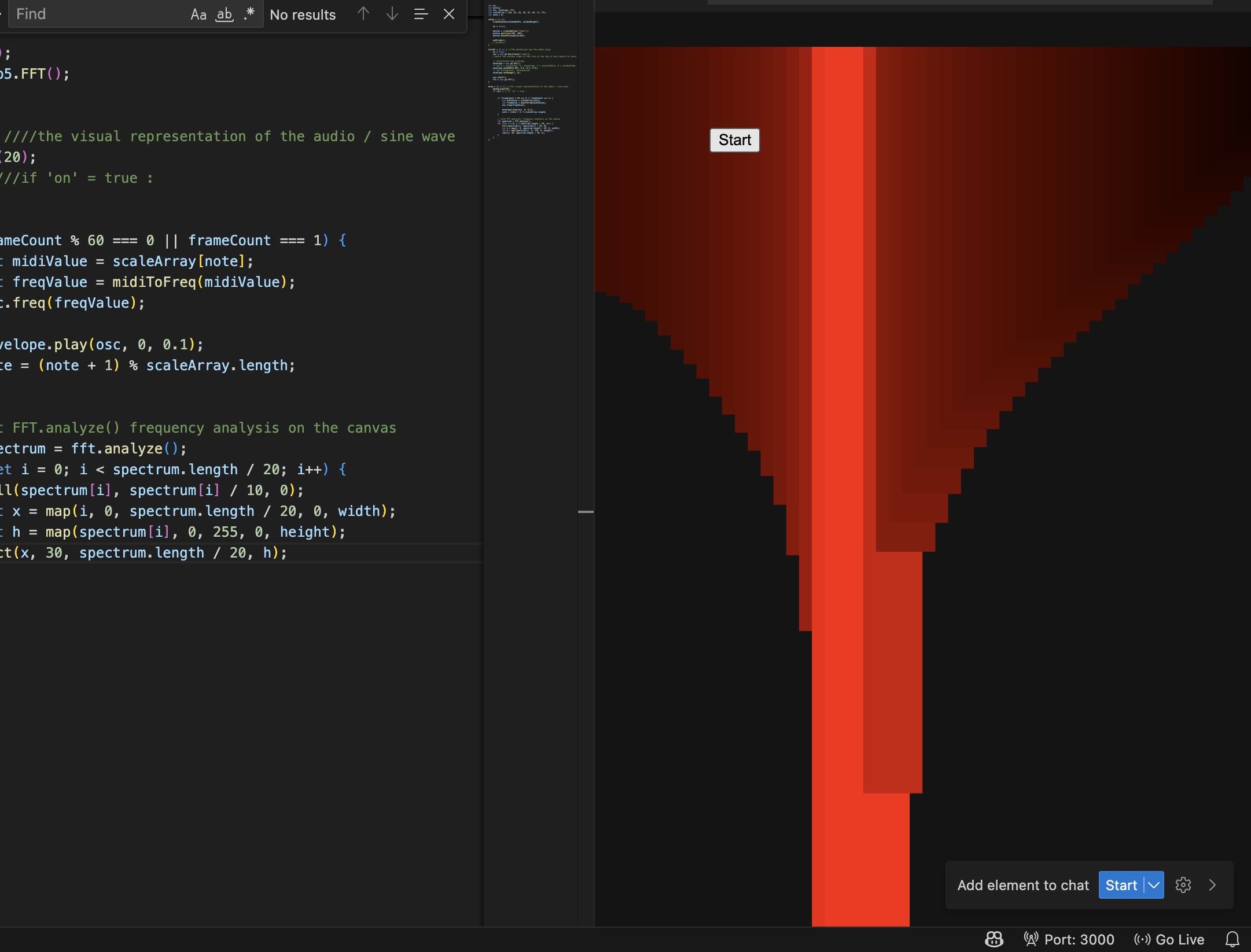
Task: Click into the Find input field
Action: coord(98,14)
